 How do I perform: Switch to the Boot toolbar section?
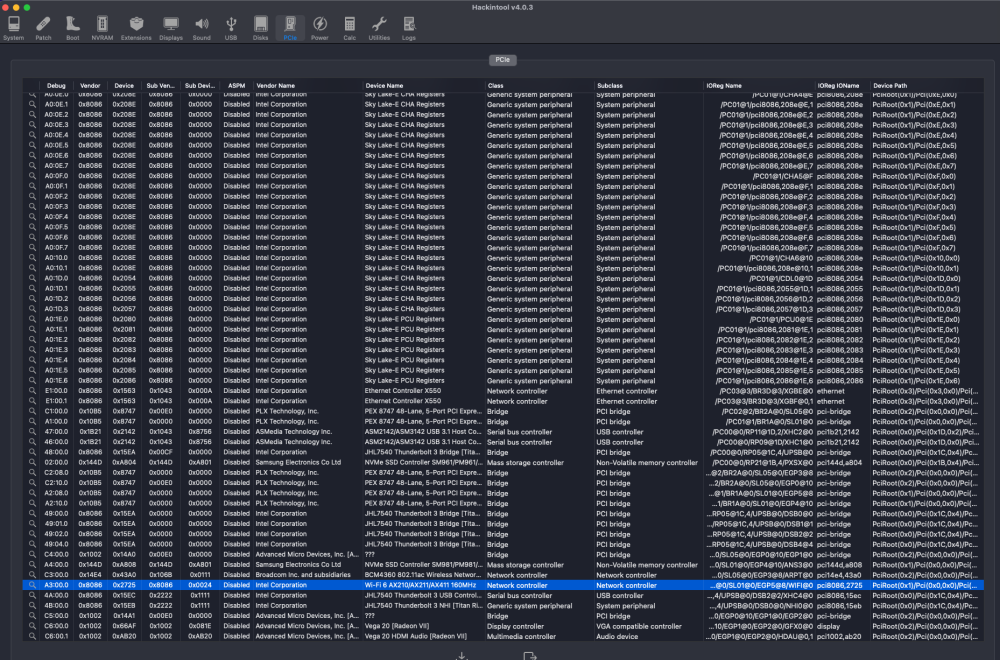(73, 28)
